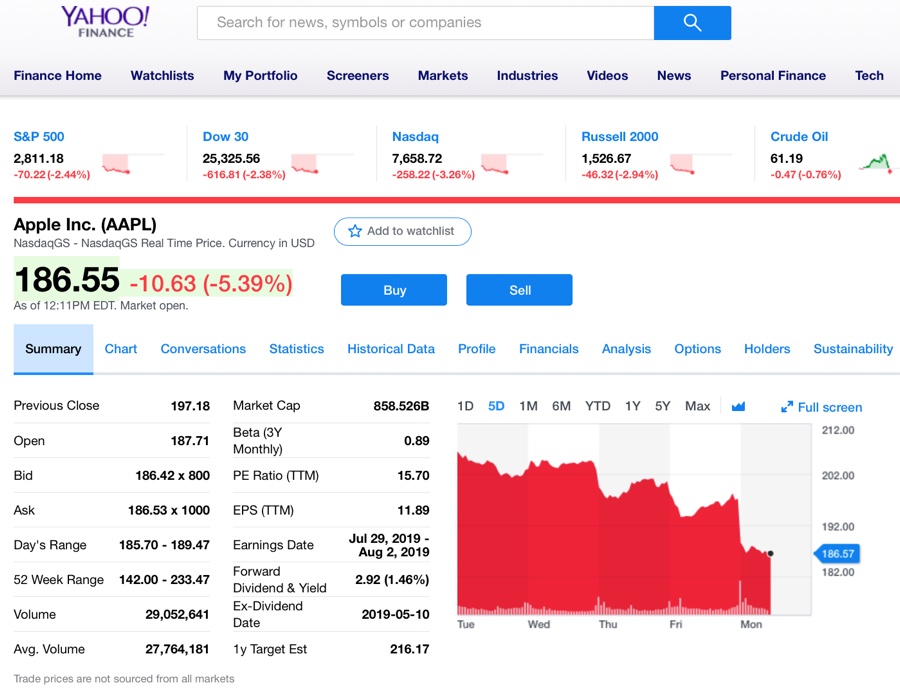Set chart range to YTD
This screenshot has width=900, height=689.
click(x=598, y=407)
